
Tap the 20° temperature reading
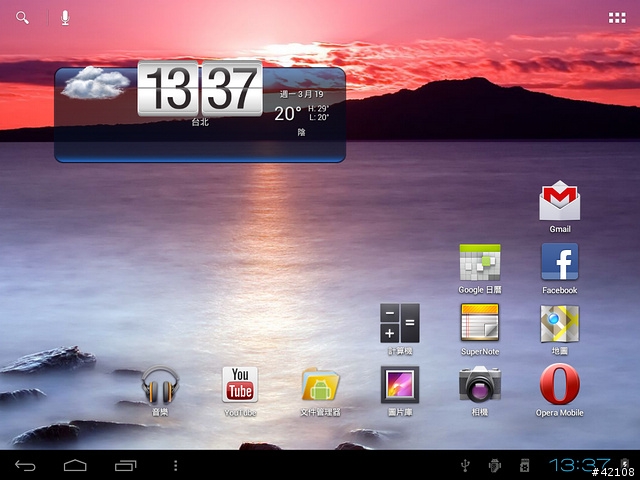tap(288, 113)
